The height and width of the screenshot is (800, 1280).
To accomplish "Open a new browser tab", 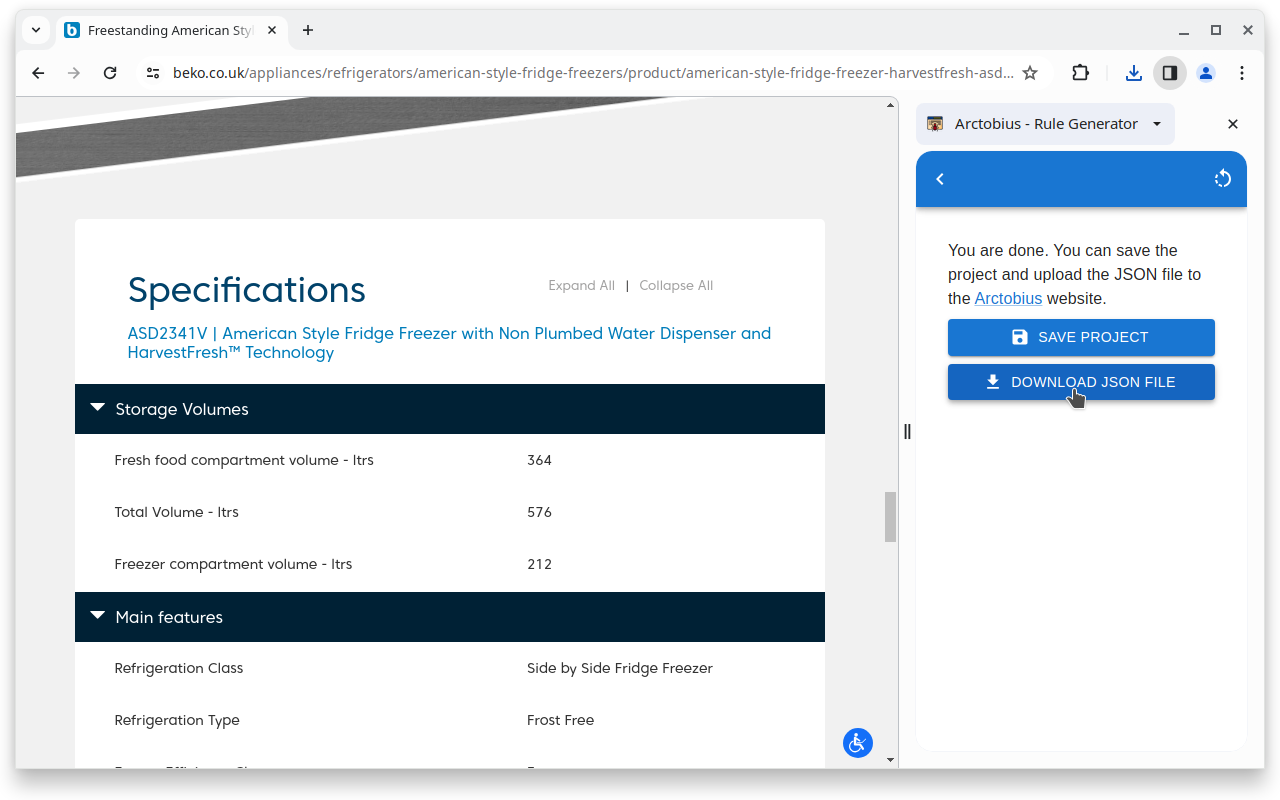I will click(308, 30).
